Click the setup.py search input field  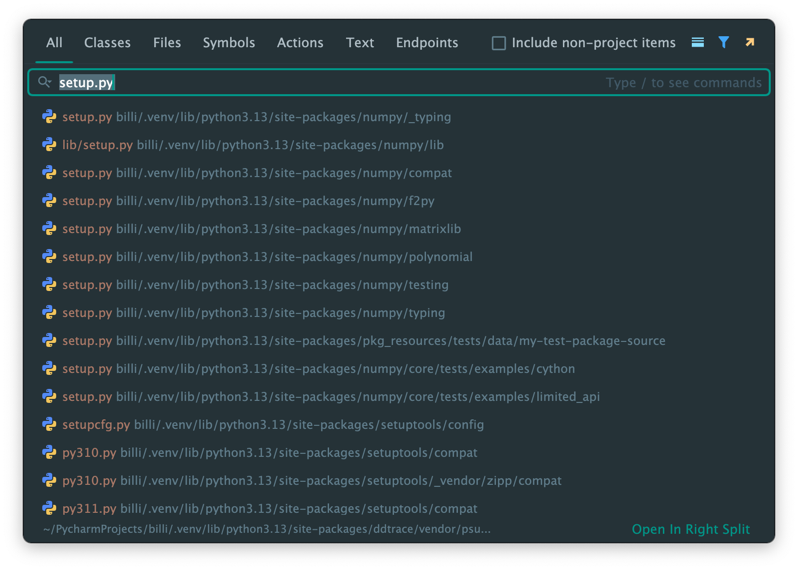[330, 82]
